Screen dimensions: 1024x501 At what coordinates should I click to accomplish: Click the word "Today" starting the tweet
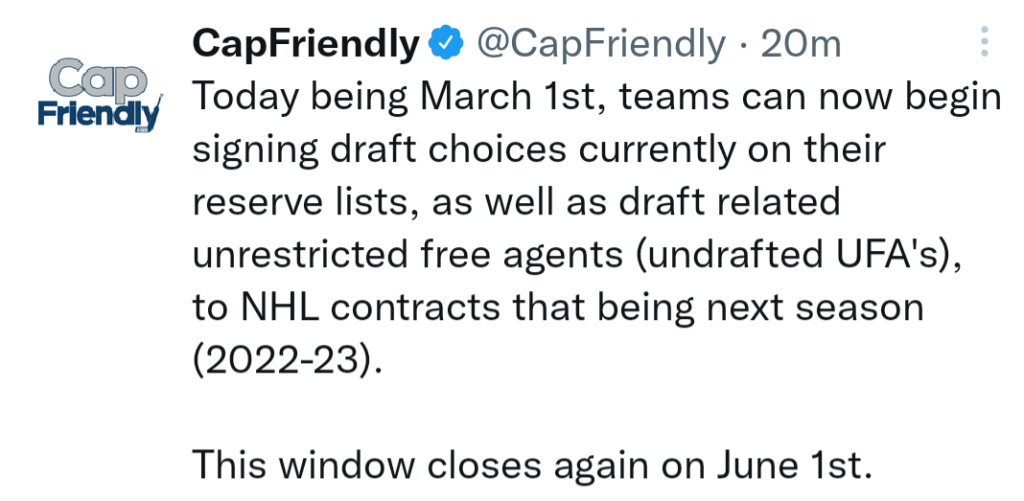coord(246,98)
